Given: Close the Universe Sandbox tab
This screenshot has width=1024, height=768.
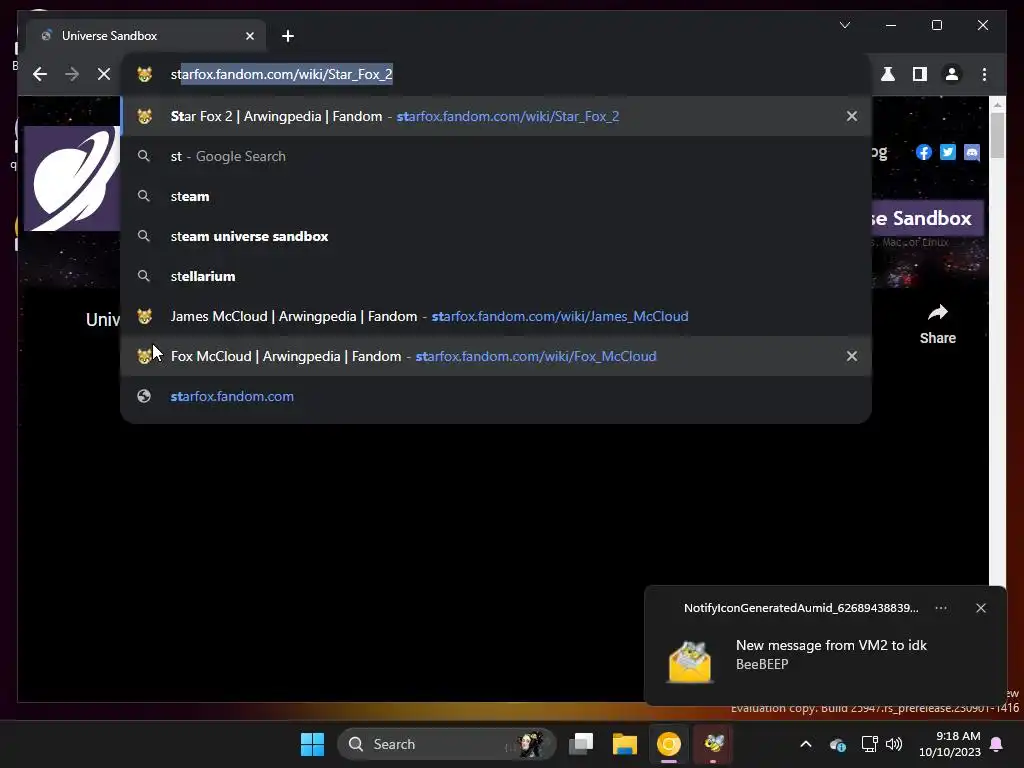Looking at the screenshot, I should pyautogui.click(x=249, y=36).
